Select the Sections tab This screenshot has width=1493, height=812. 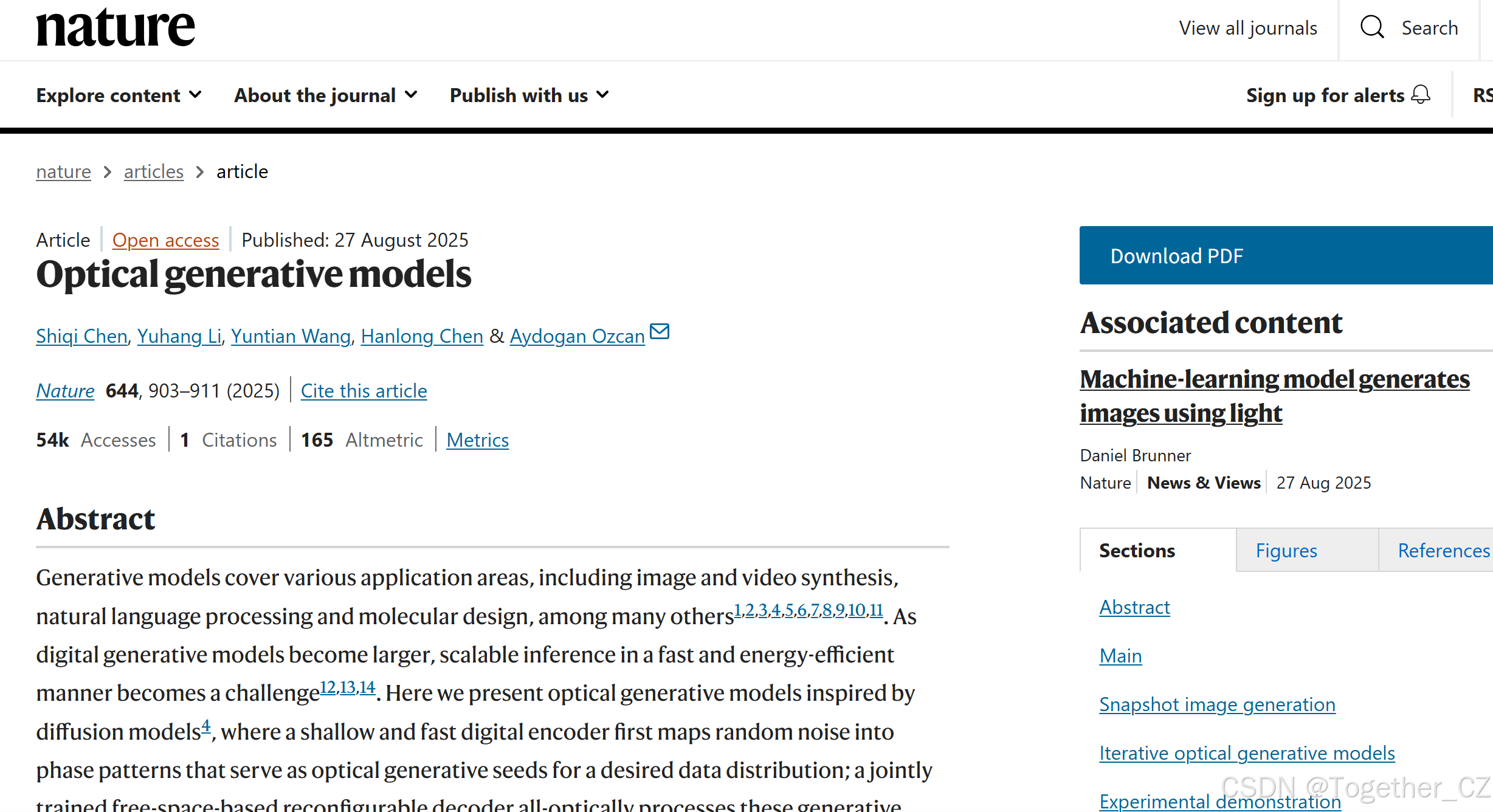click(x=1137, y=551)
